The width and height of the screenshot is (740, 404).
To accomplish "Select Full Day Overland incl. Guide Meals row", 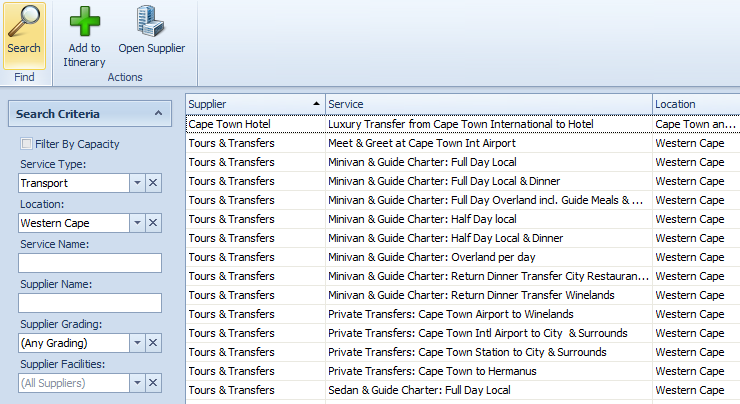I will [488, 200].
